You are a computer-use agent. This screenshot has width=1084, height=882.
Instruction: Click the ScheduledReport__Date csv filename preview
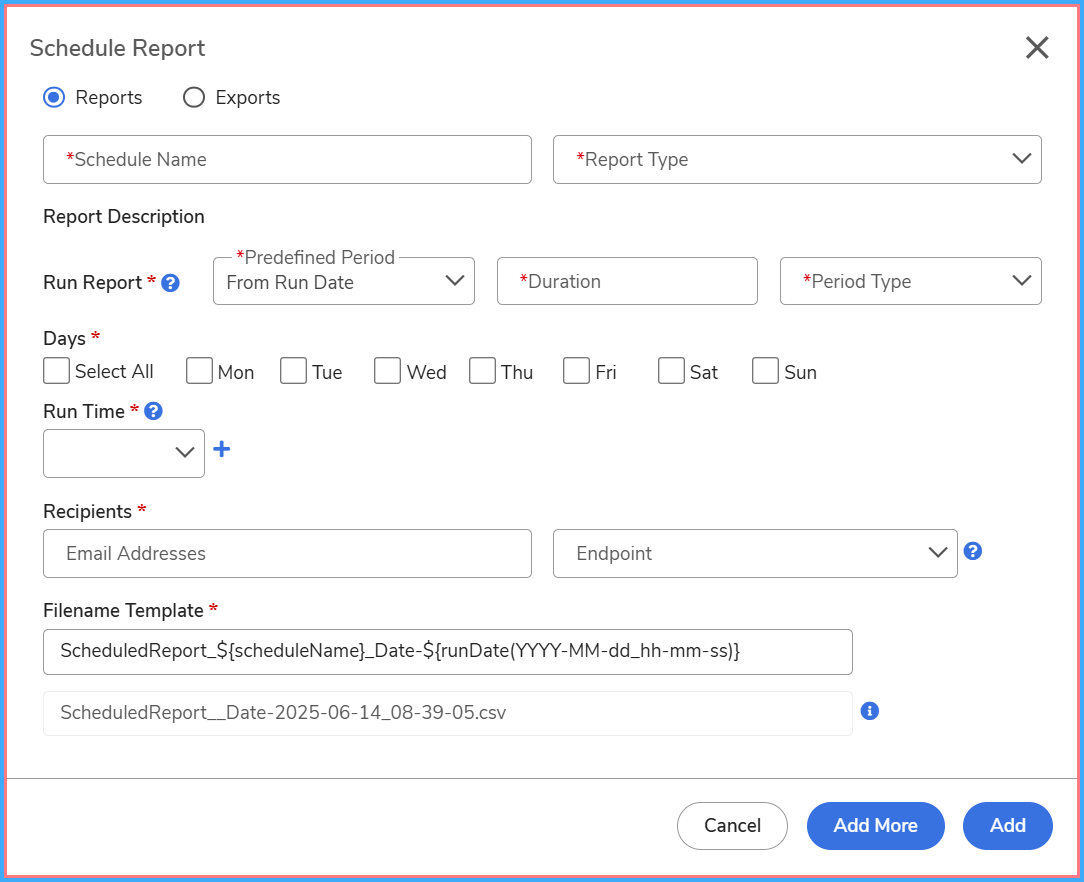pos(447,713)
